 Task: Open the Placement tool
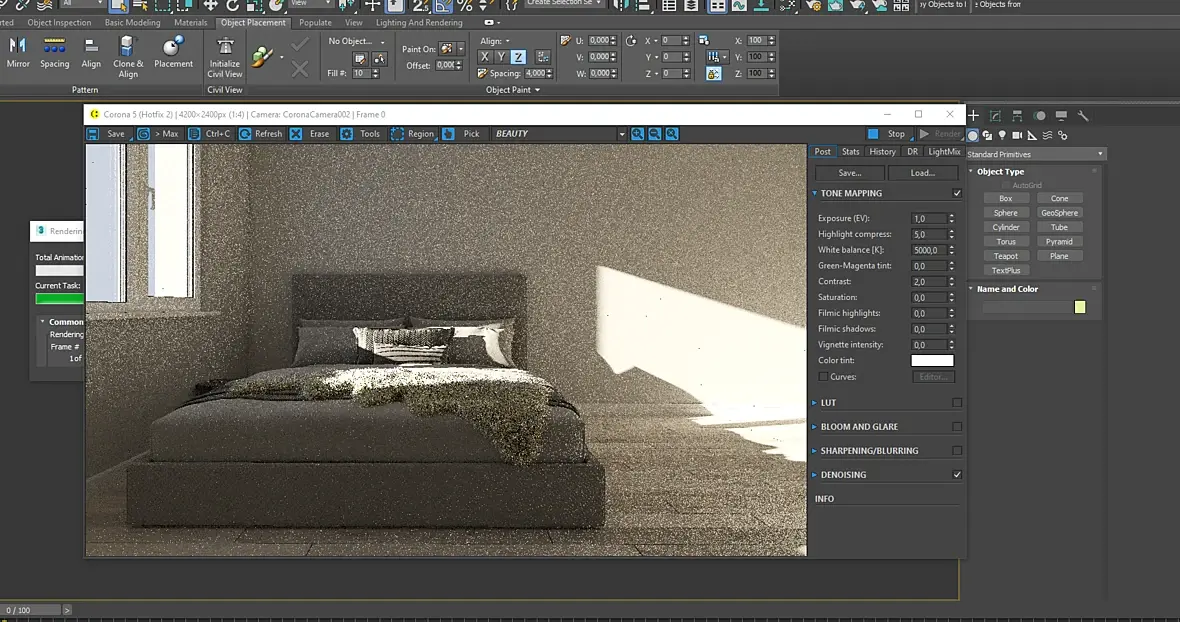(173, 47)
